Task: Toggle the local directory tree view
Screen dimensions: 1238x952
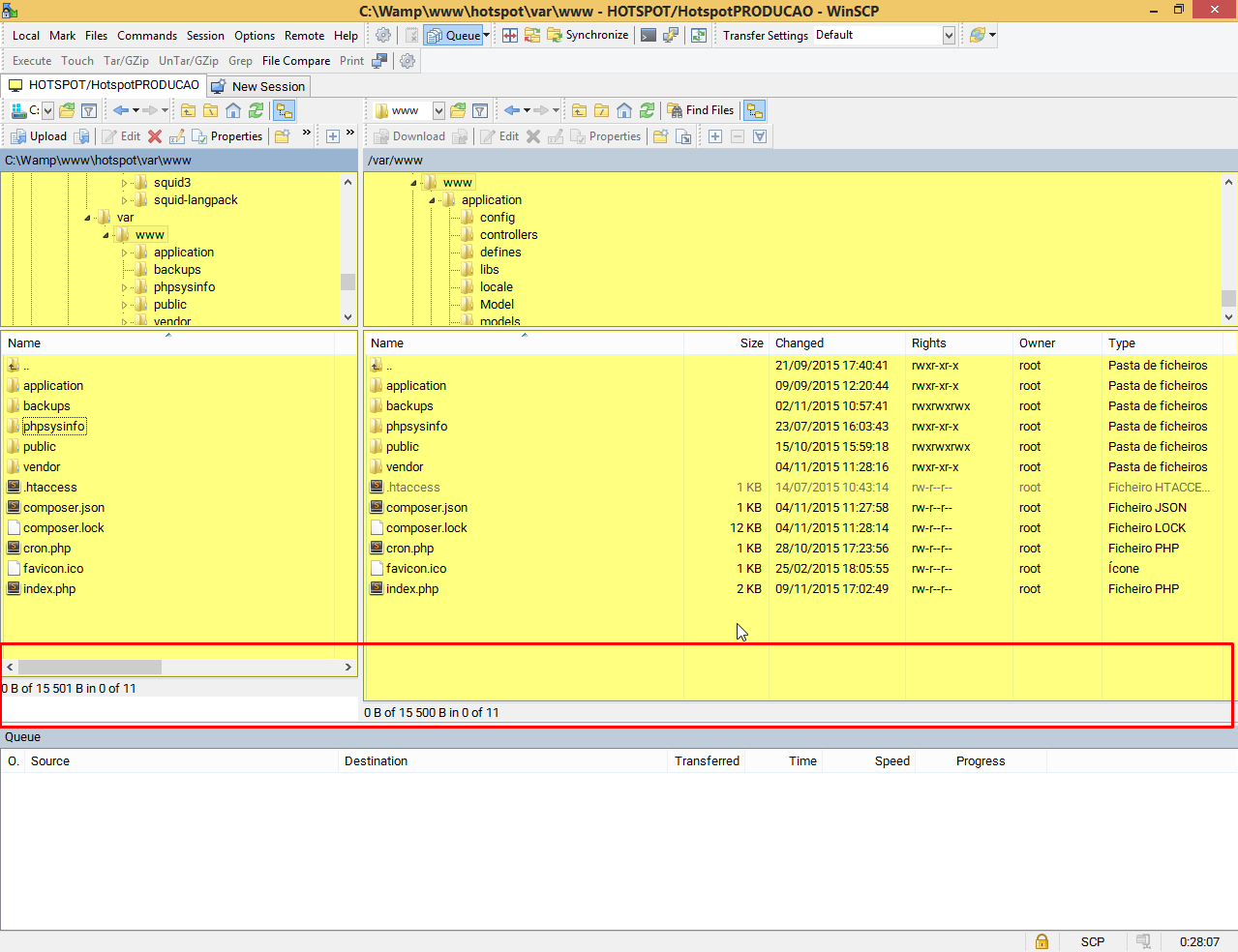Action: [x=284, y=110]
